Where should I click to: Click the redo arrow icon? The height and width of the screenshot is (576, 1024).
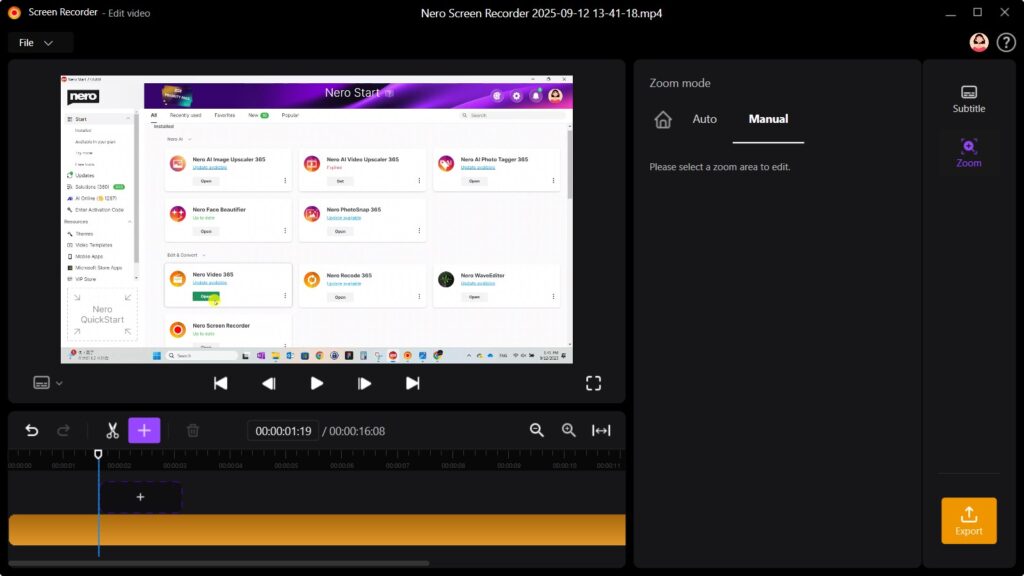pyautogui.click(x=63, y=430)
